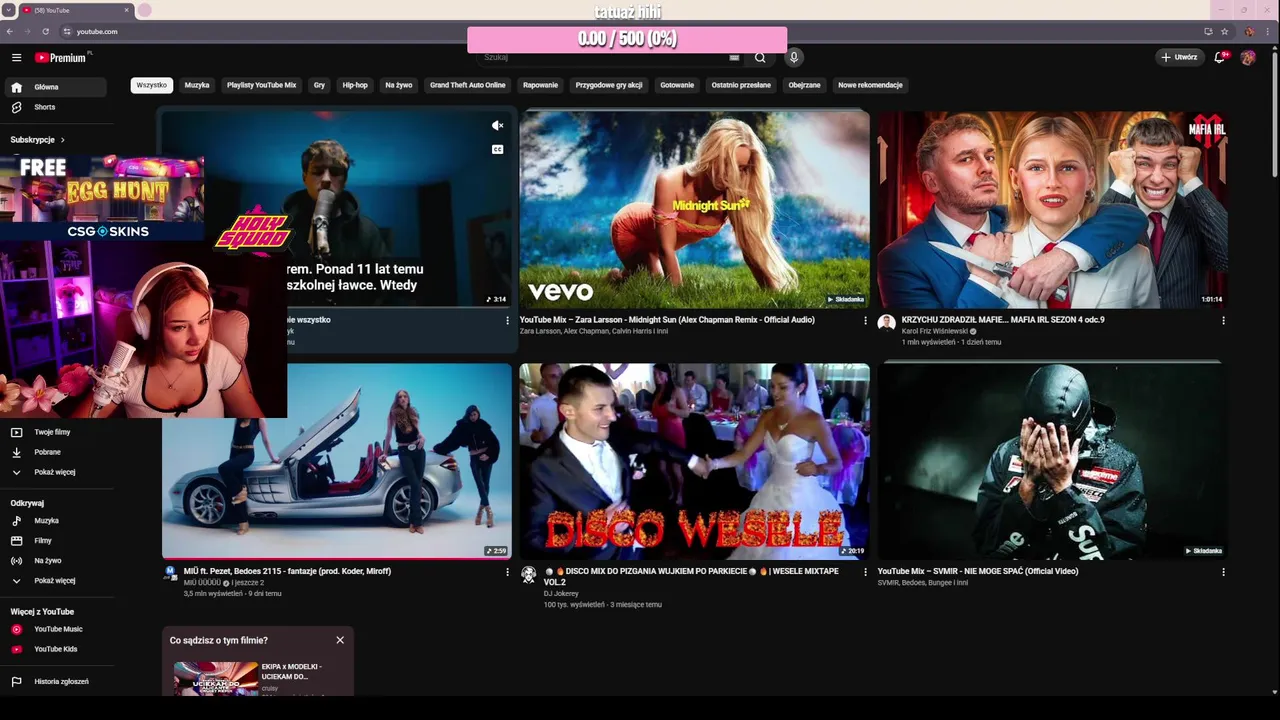Go back in browser
The width and height of the screenshot is (1280, 720).
[9, 31]
